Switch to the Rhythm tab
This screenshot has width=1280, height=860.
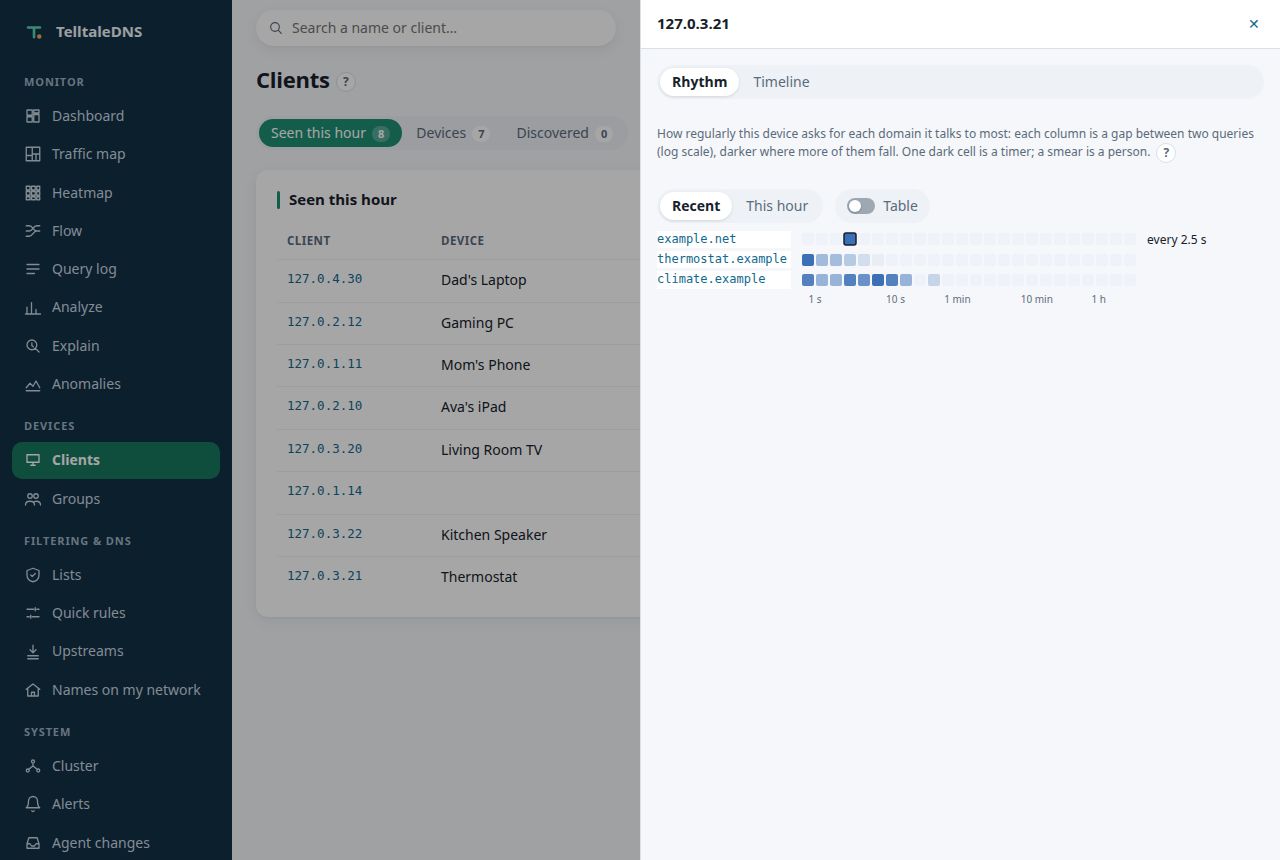(x=699, y=82)
